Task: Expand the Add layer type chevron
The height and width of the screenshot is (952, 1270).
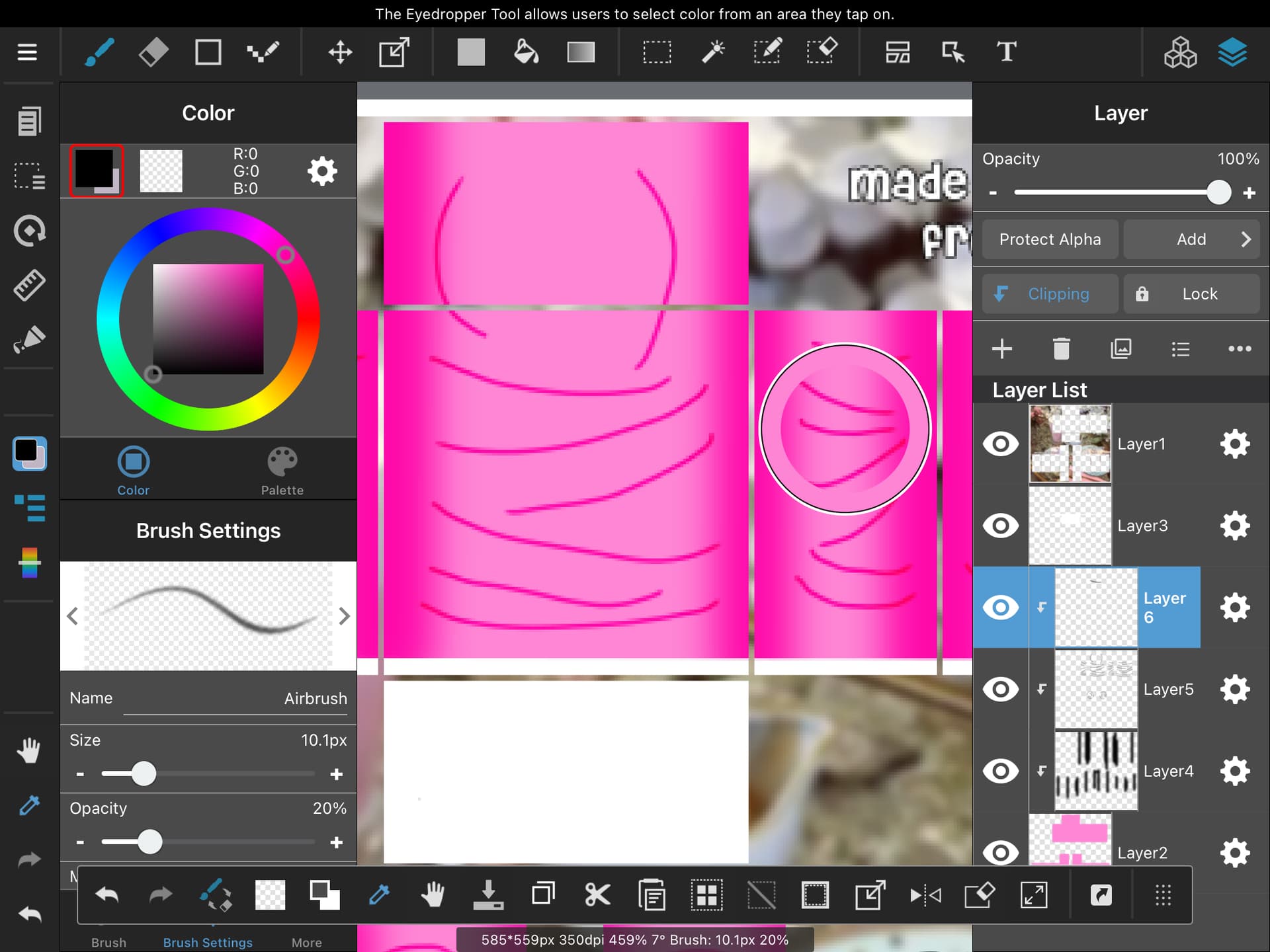Action: (x=1246, y=239)
